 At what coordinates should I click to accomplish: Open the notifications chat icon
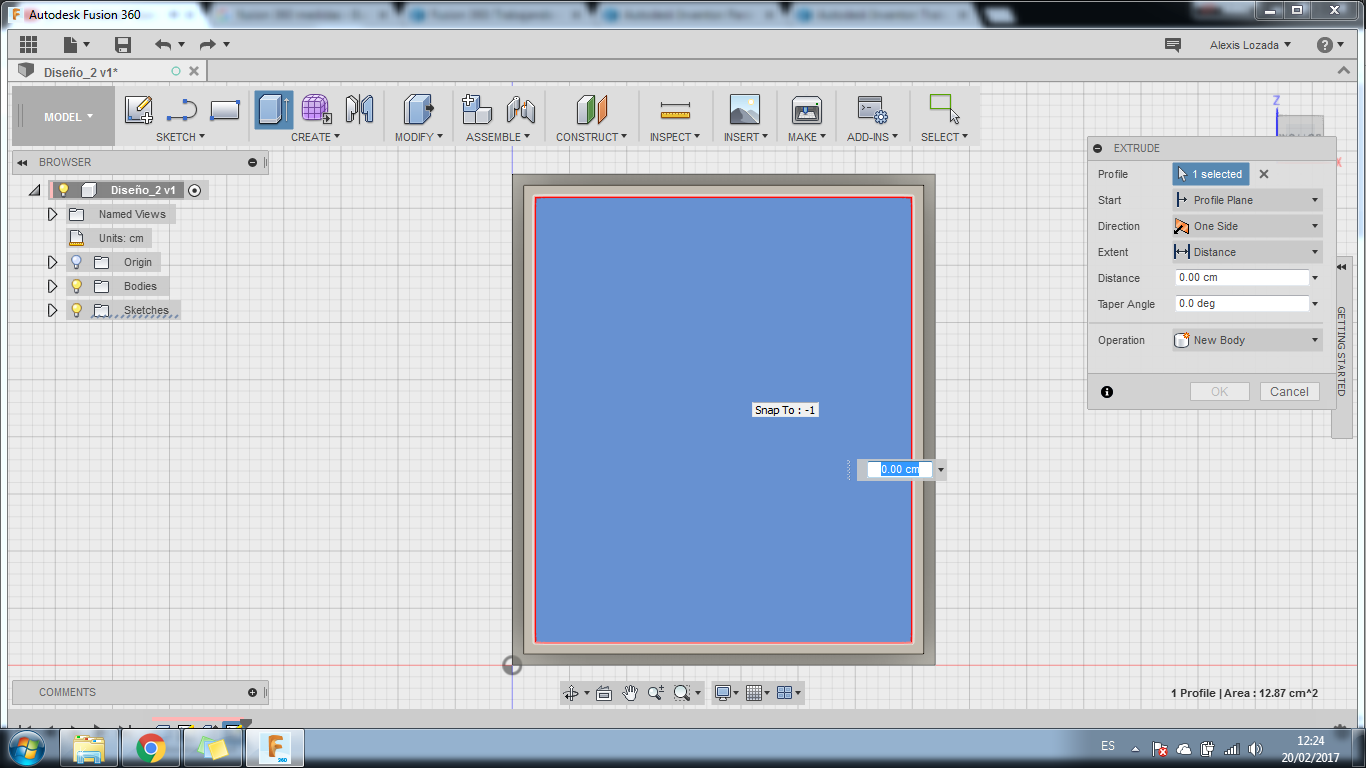coord(1173,45)
